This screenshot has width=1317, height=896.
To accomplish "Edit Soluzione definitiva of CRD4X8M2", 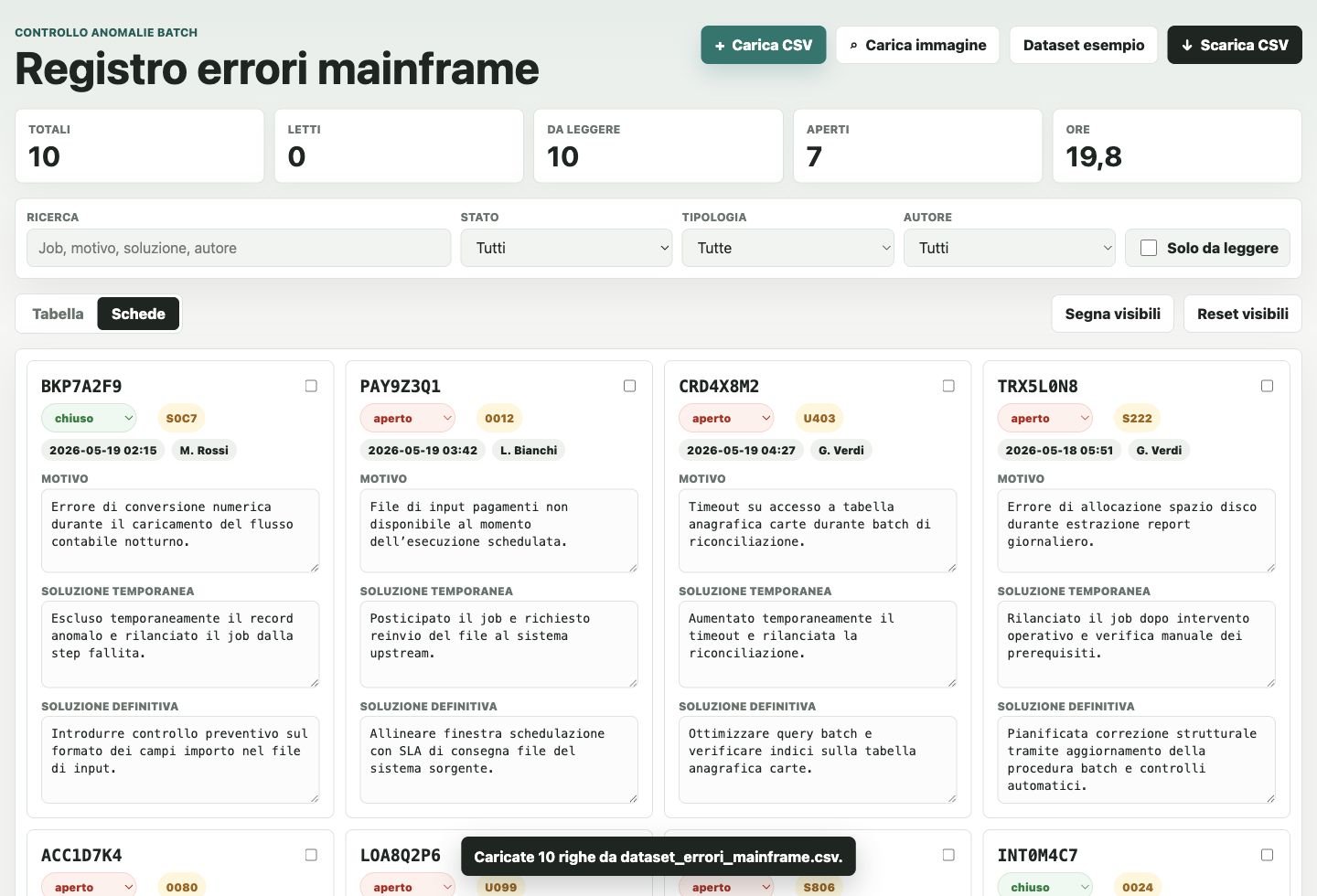I will [818, 760].
